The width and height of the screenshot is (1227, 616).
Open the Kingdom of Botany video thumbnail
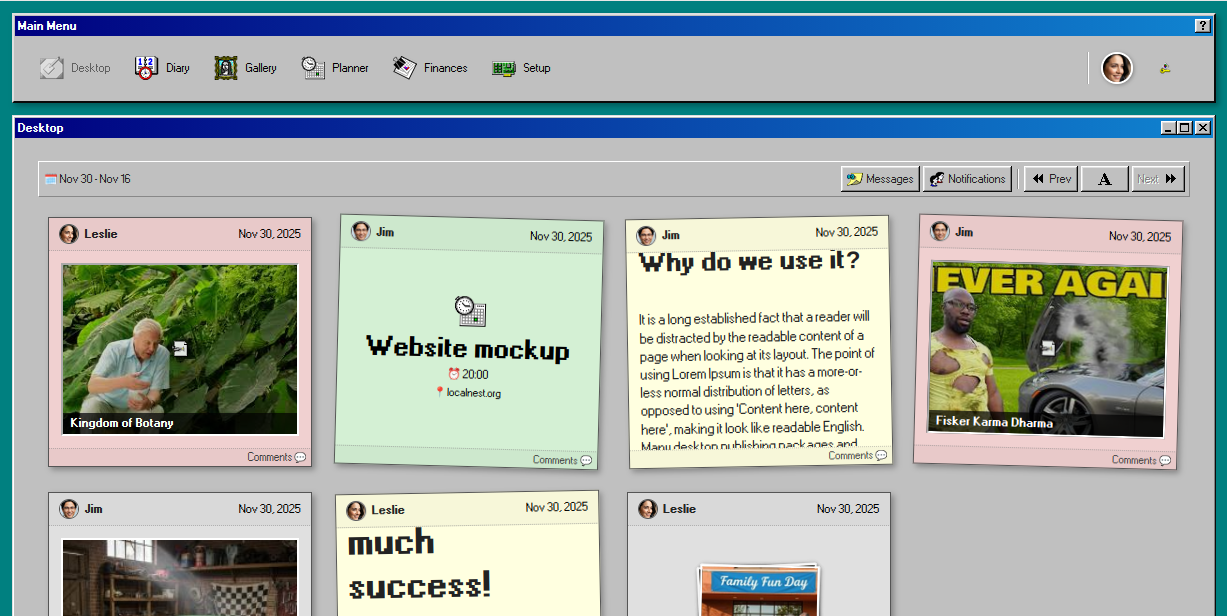180,348
